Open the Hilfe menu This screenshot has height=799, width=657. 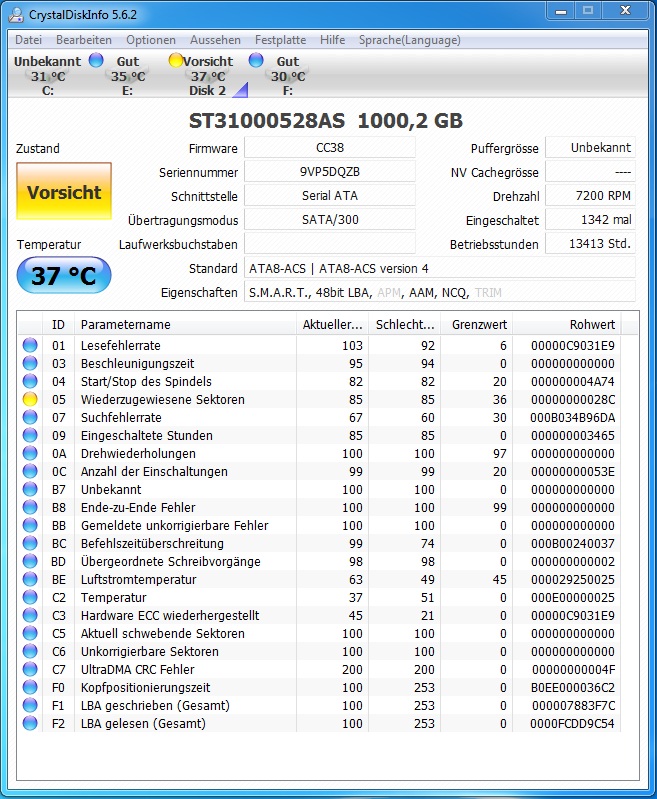[x=332, y=40]
